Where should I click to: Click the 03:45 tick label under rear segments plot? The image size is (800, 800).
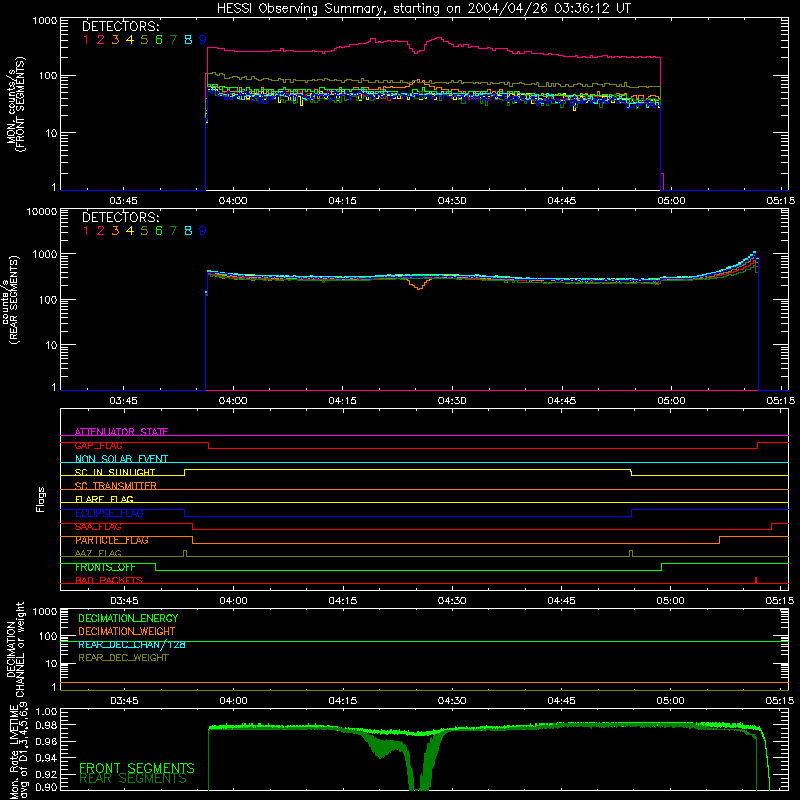tap(123, 401)
